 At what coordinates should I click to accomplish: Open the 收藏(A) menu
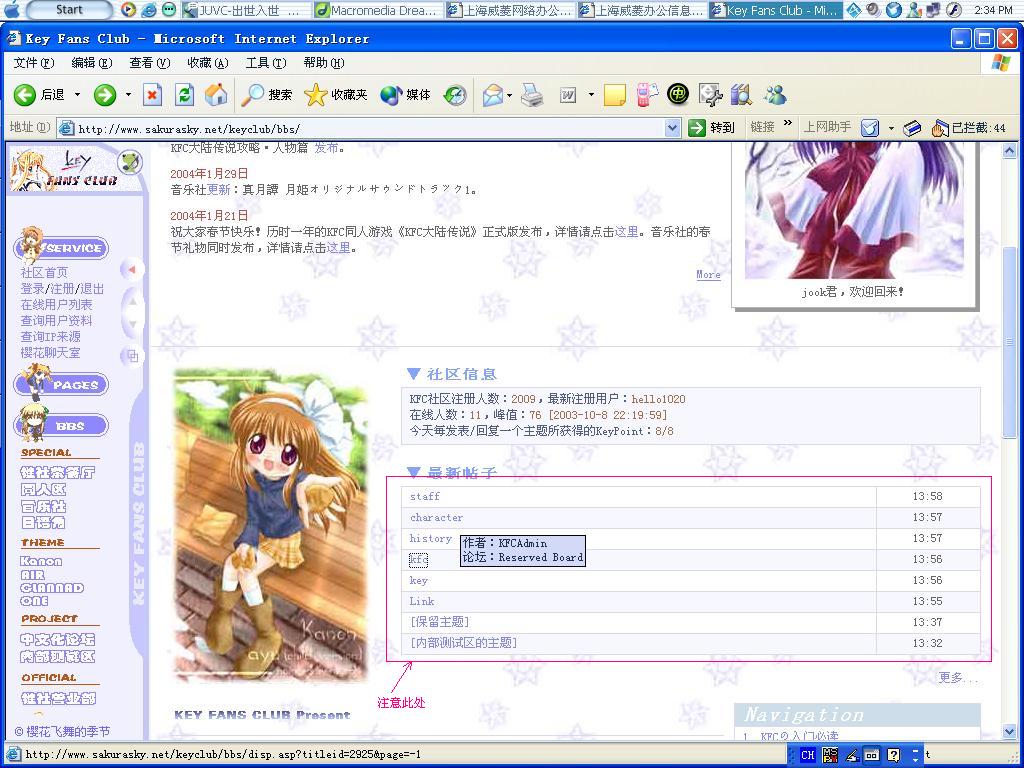tap(207, 63)
